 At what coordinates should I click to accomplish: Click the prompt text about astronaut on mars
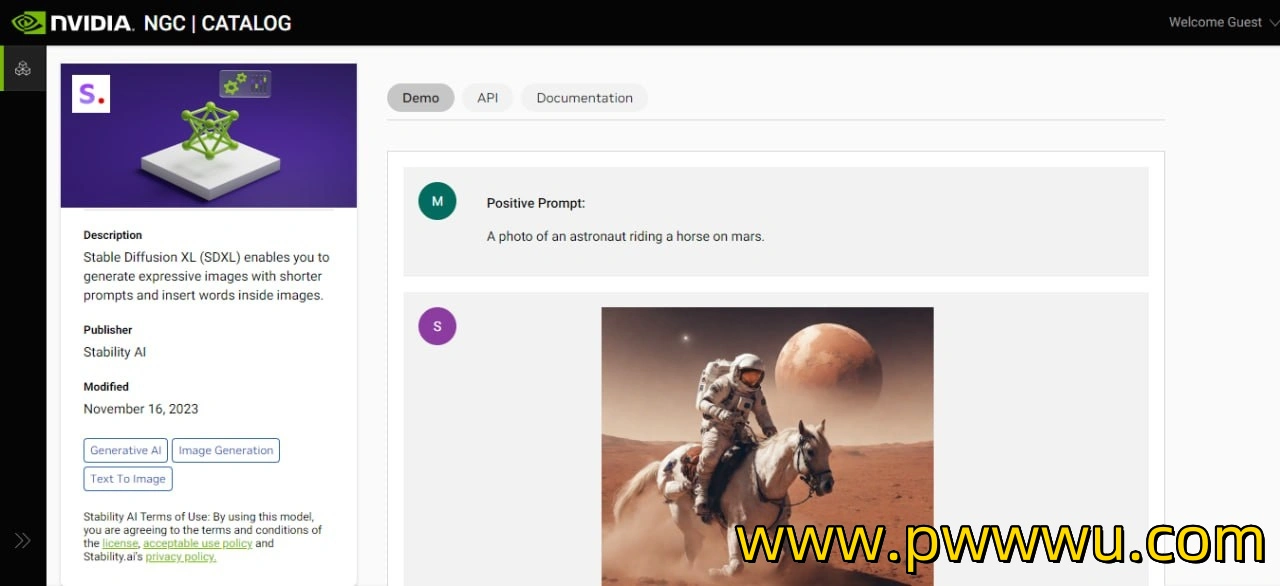(x=625, y=237)
